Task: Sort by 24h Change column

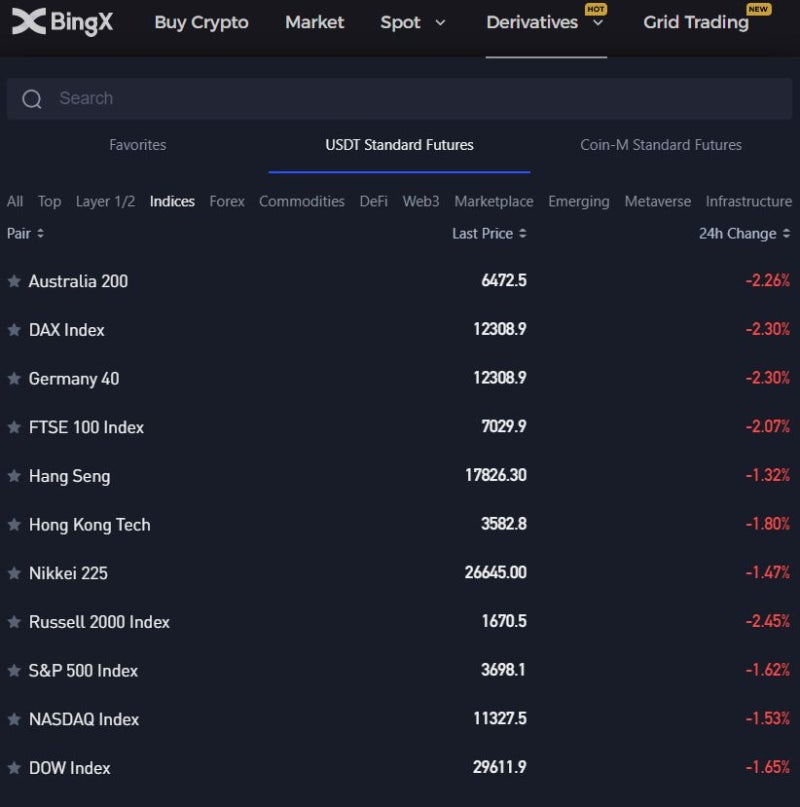Action: tap(744, 234)
